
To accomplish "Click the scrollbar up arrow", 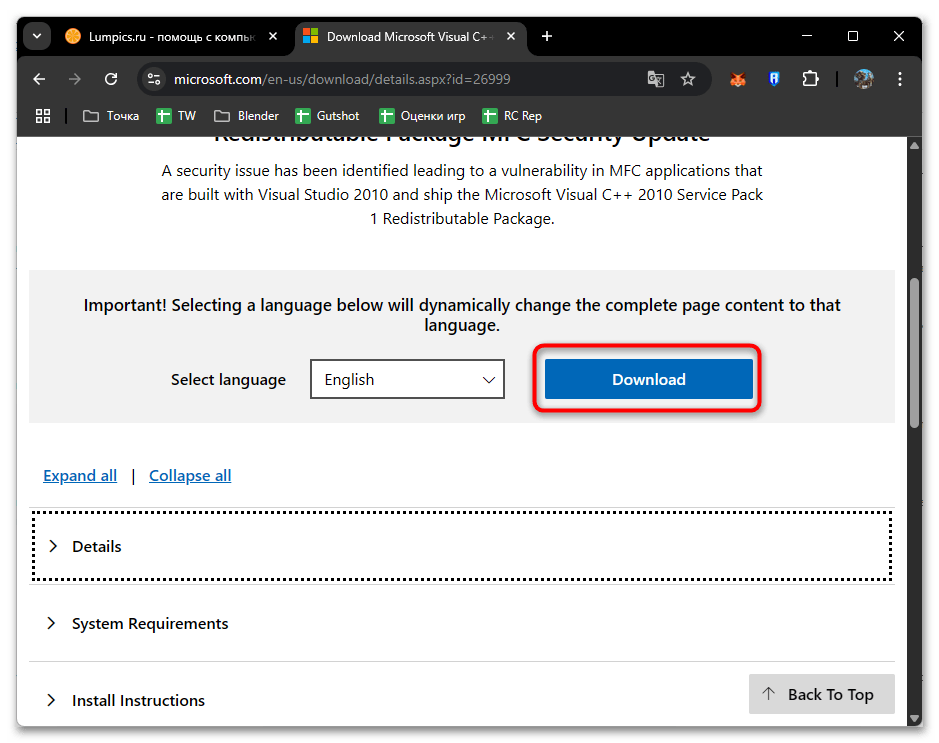I will tap(914, 145).
